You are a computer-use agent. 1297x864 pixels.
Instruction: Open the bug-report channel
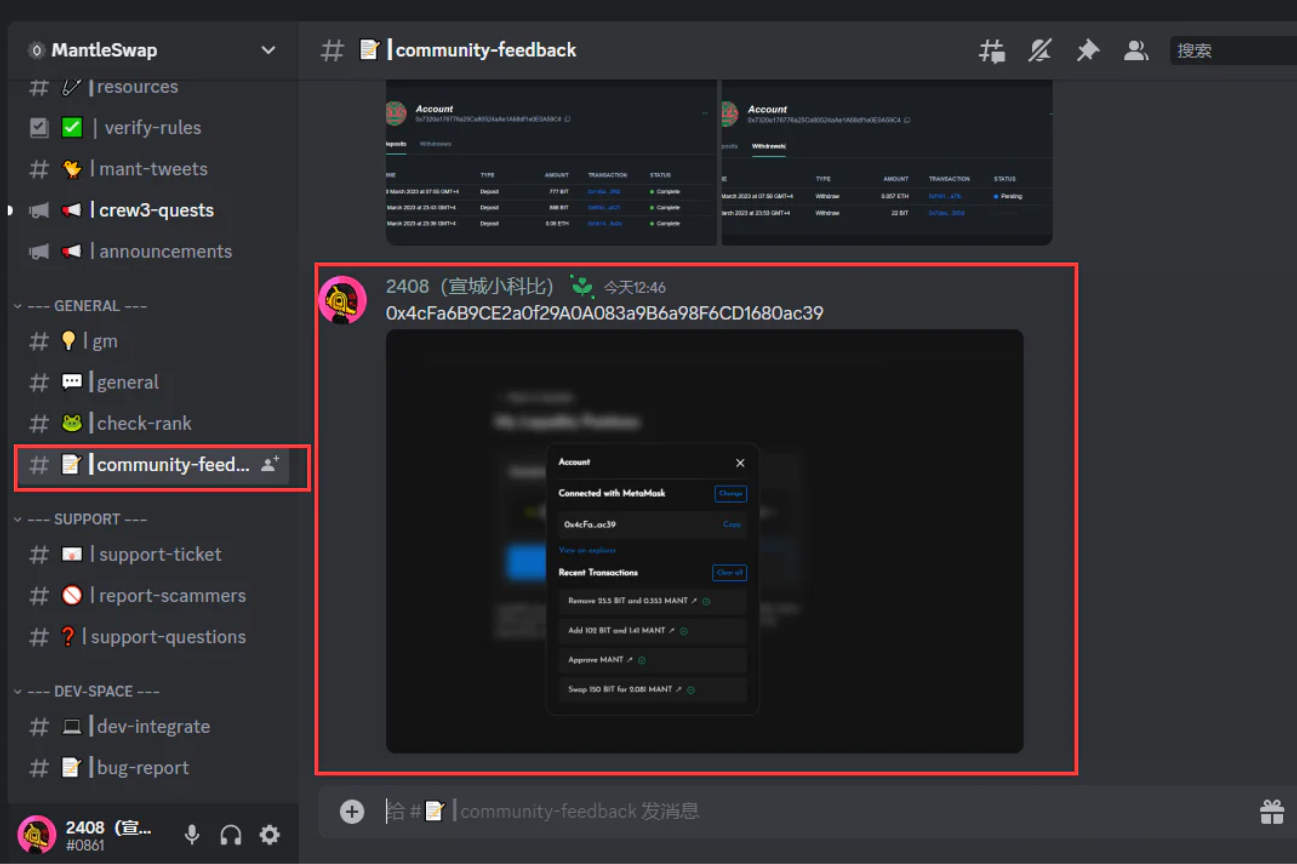pyautogui.click(x=153, y=767)
